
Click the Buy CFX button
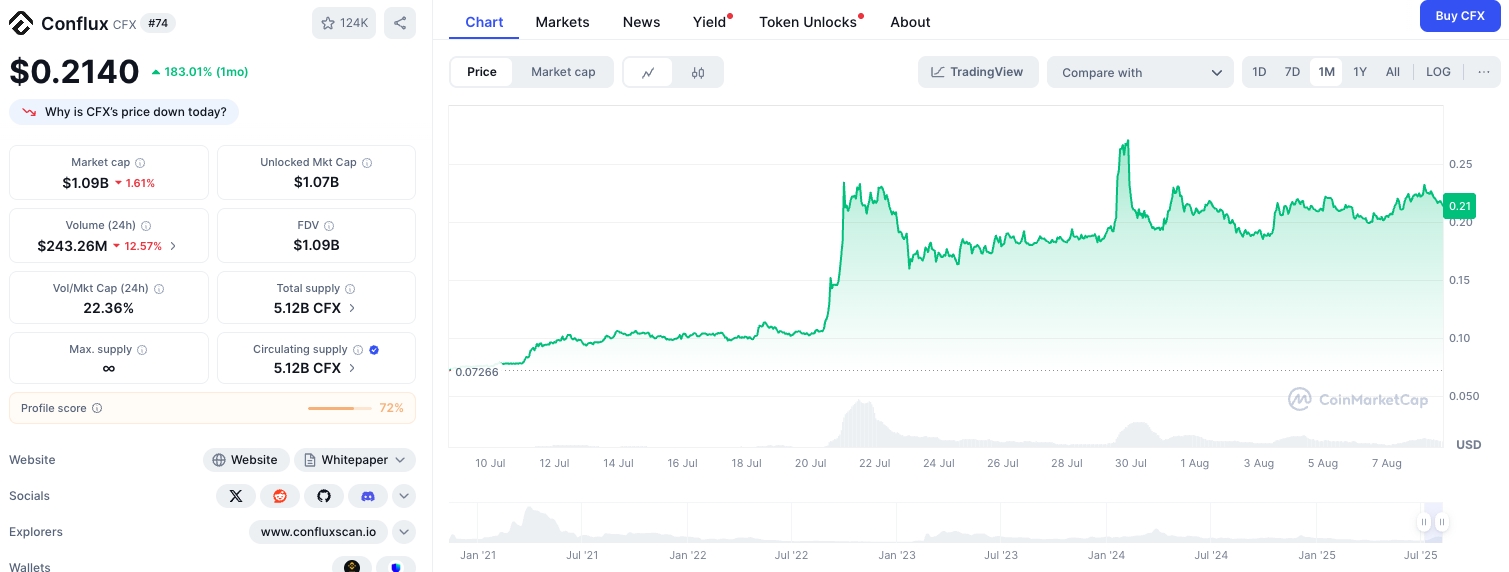[1460, 16]
